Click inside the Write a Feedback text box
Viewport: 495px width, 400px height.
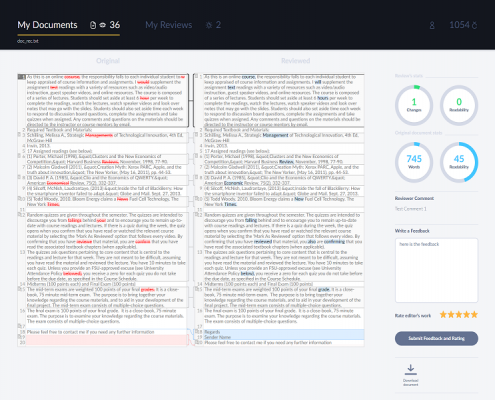click(436, 270)
